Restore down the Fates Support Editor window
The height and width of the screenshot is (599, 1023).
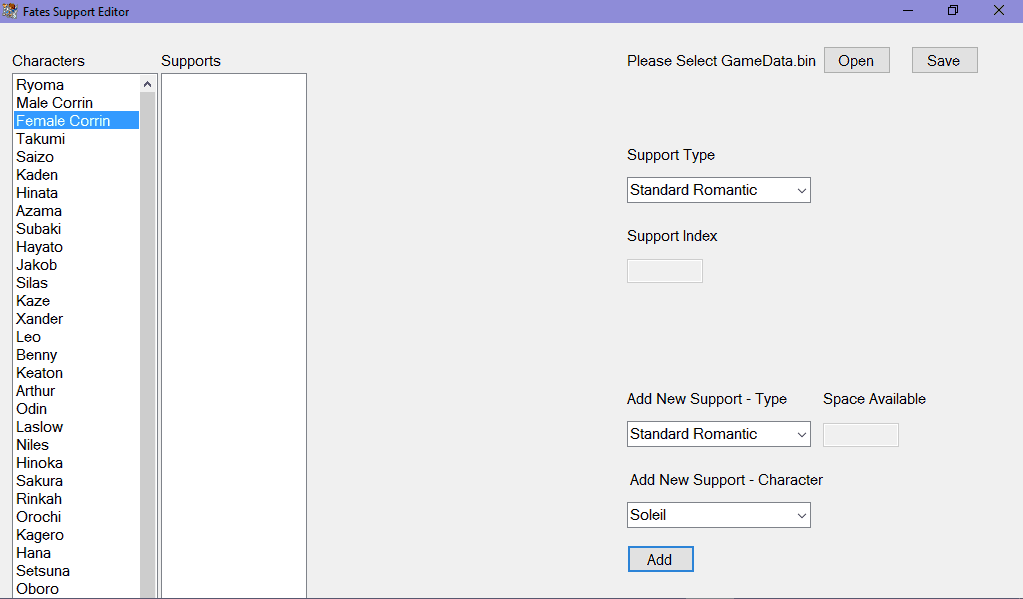click(x=953, y=10)
